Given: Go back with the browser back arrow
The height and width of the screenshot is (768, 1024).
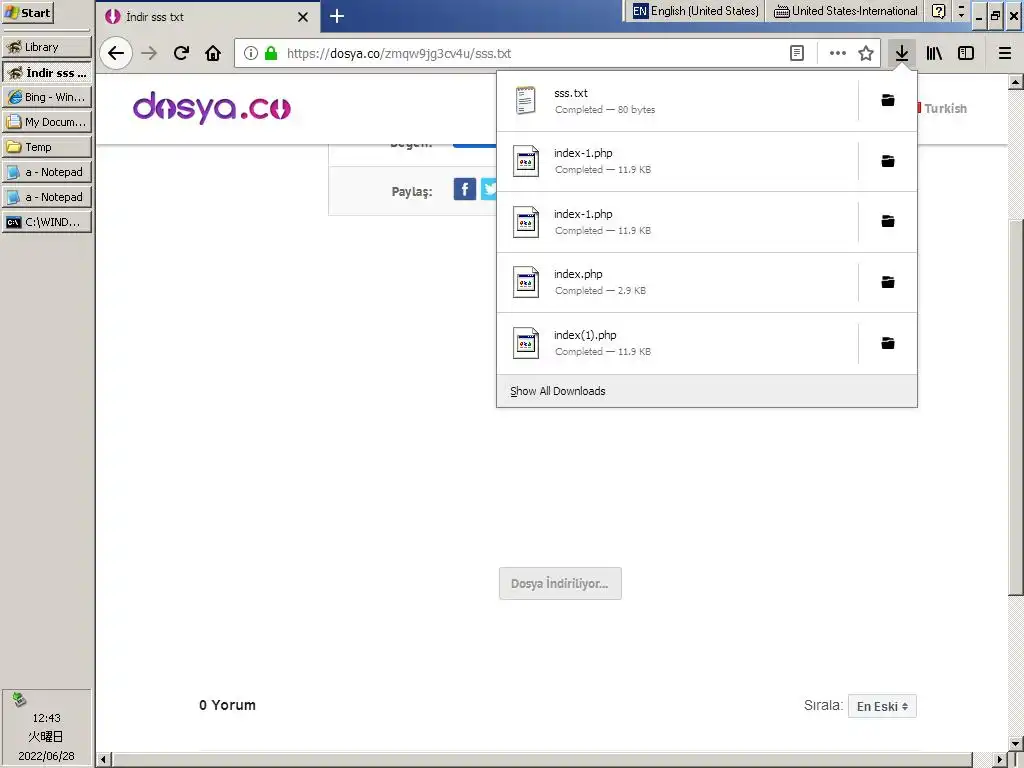Looking at the screenshot, I should [116, 54].
